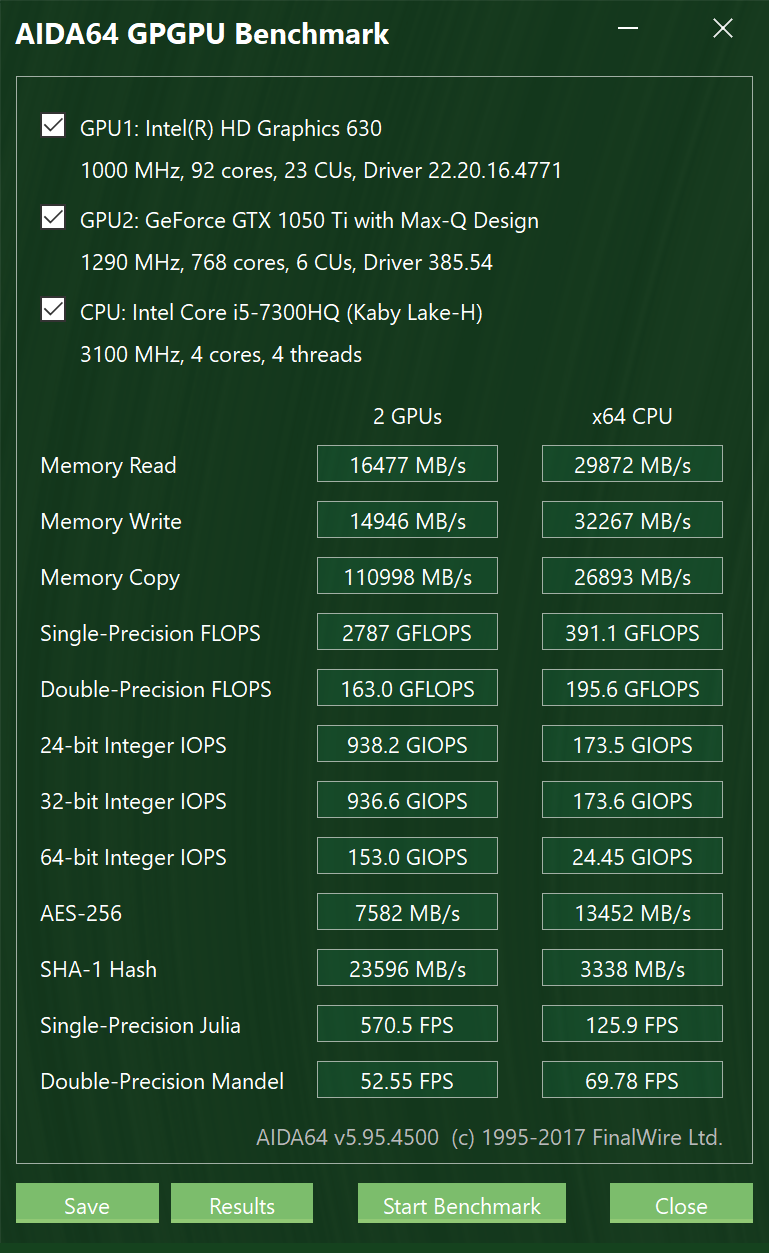The height and width of the screenshot is (1253, 769).
Task: Click the Close button at bottom
Action: tap(681, 1205)
